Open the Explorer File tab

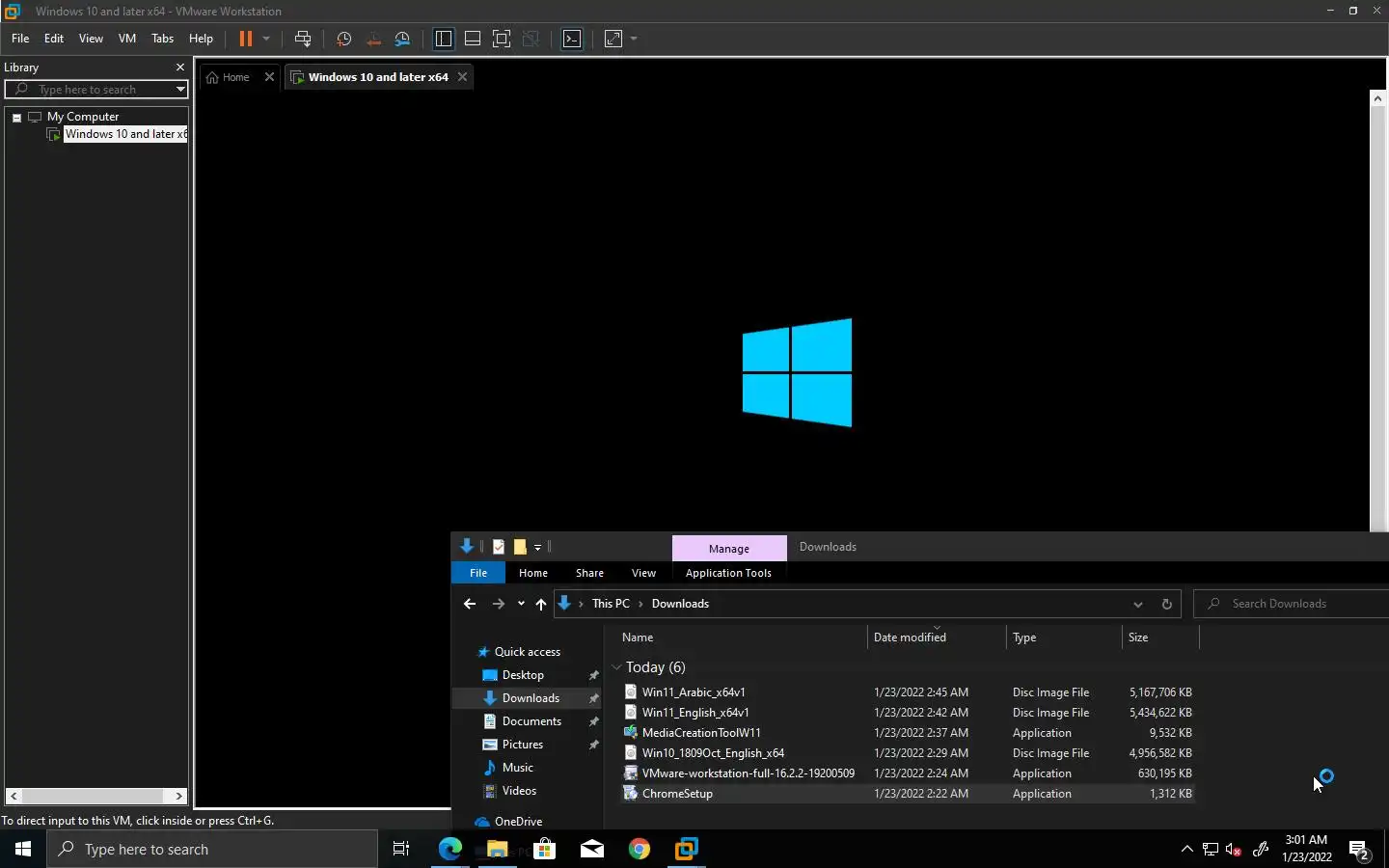pyautogui.click(x=478, y=573)
